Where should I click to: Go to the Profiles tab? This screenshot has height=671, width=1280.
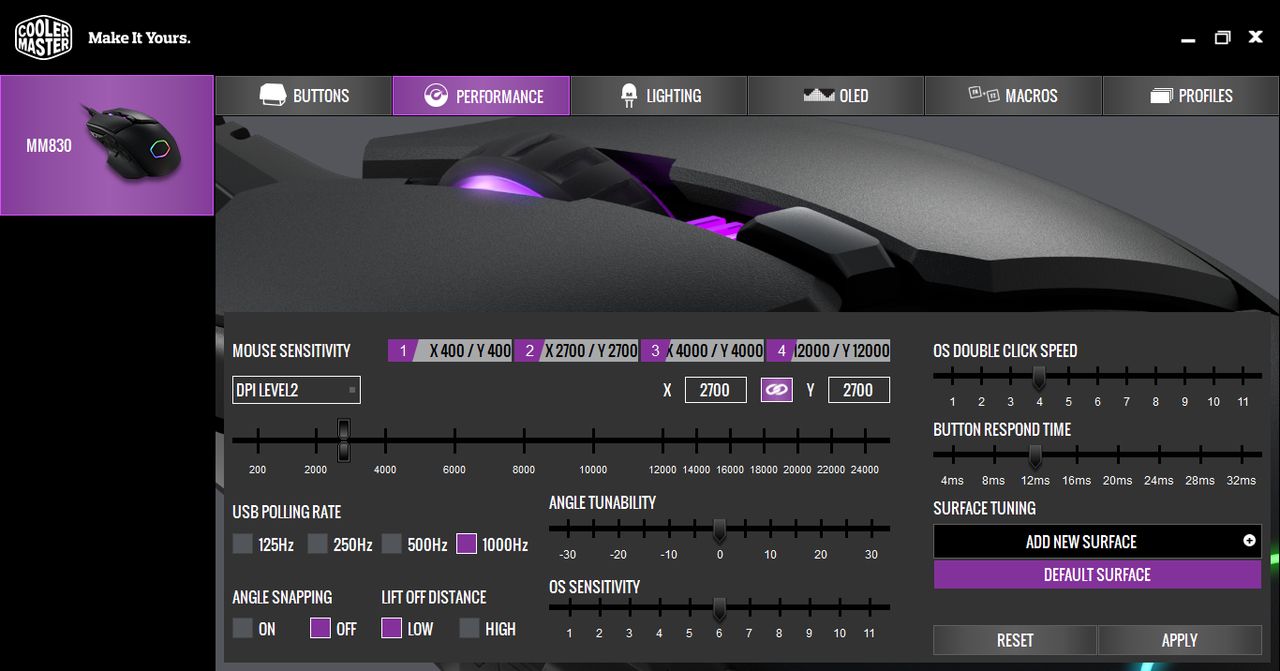pos(1191,96)
